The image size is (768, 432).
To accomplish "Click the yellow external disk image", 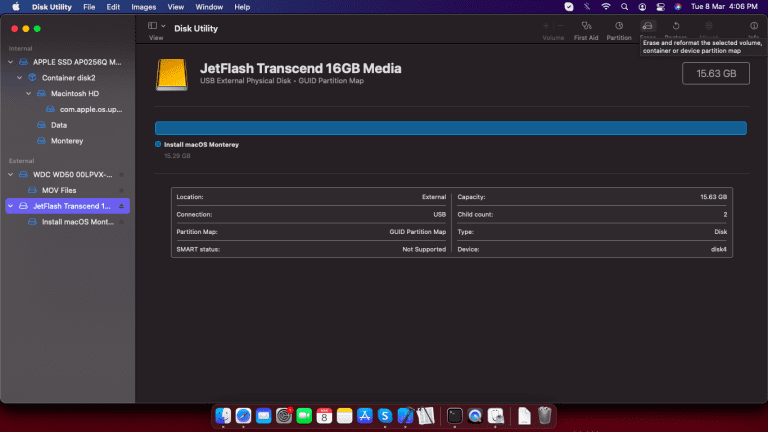I will click(x=172, y=74).
